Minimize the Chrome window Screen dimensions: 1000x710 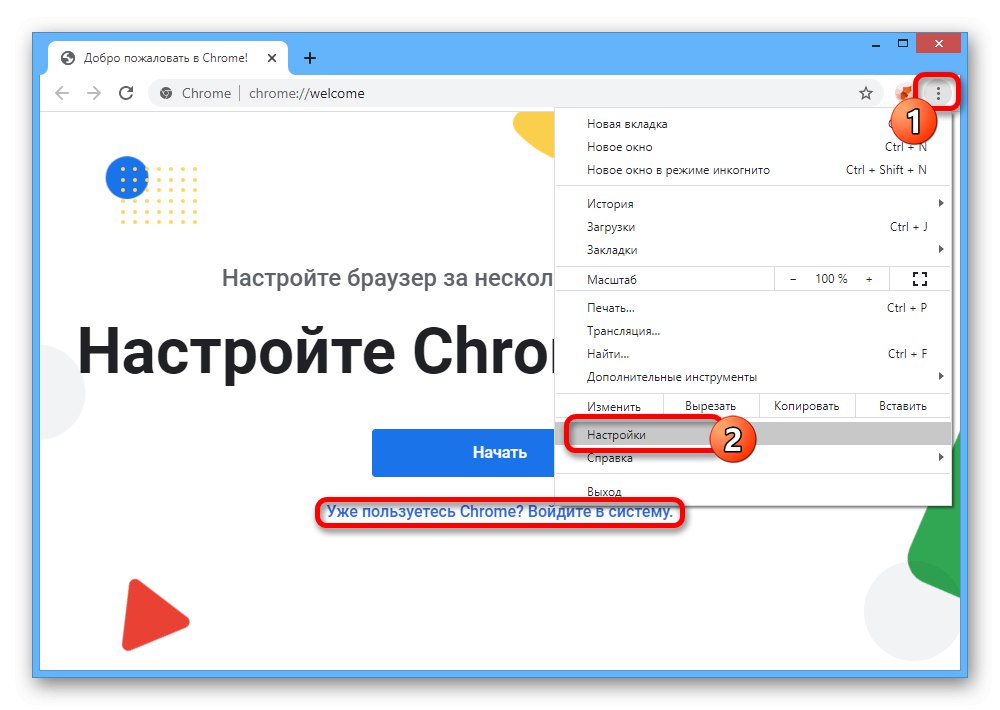pos(876,44)
